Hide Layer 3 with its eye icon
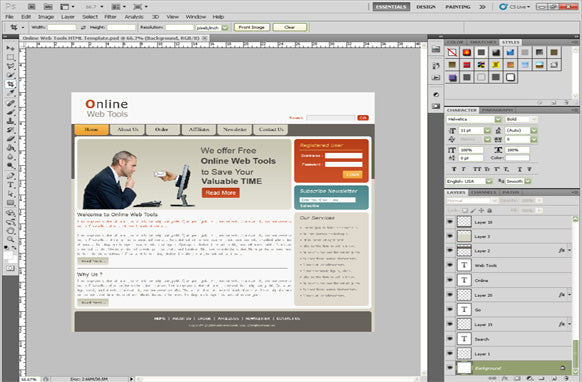Image resolution: width=582 pixels, height=382 pixels. tap(450, 236)
